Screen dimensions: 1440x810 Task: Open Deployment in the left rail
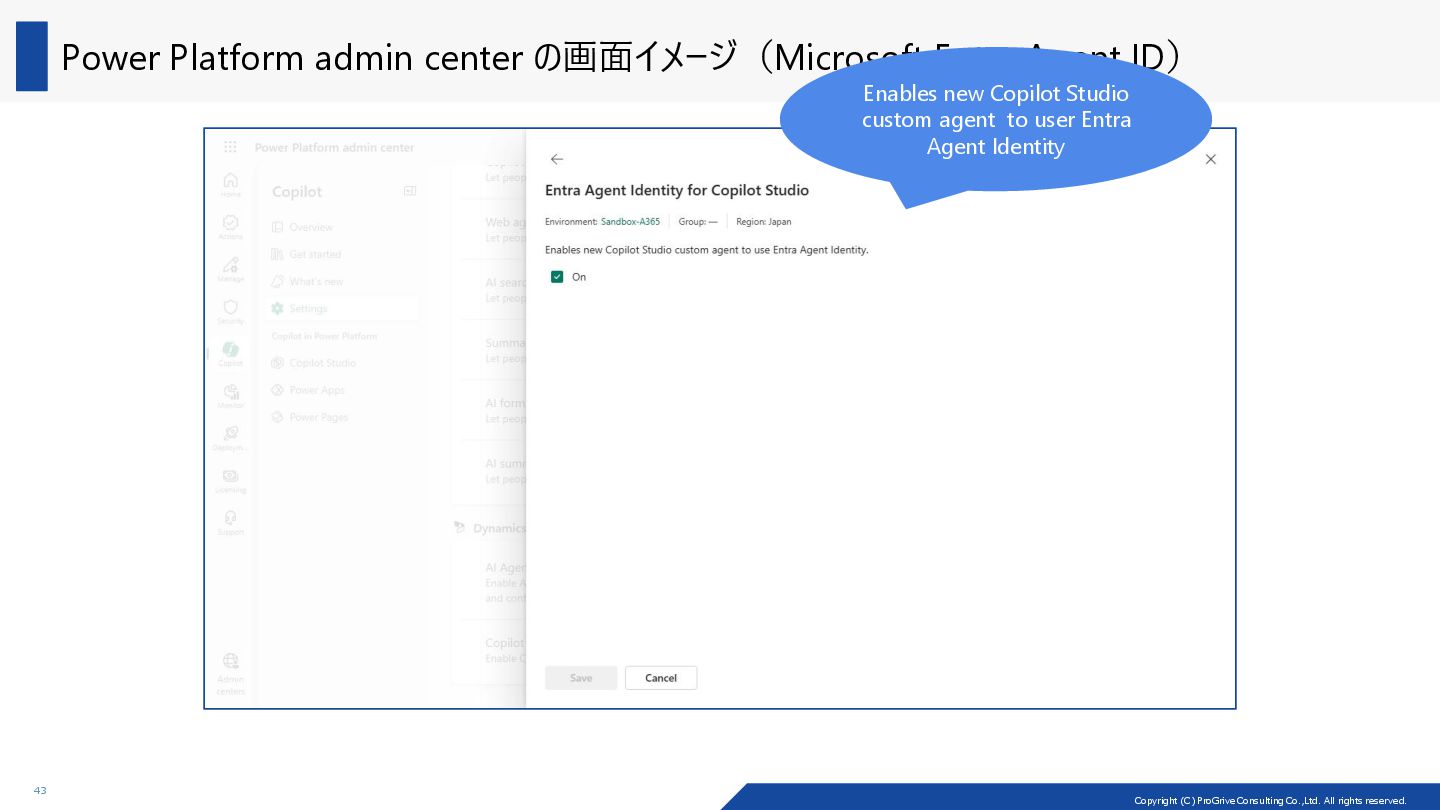(x=230, y=437)
